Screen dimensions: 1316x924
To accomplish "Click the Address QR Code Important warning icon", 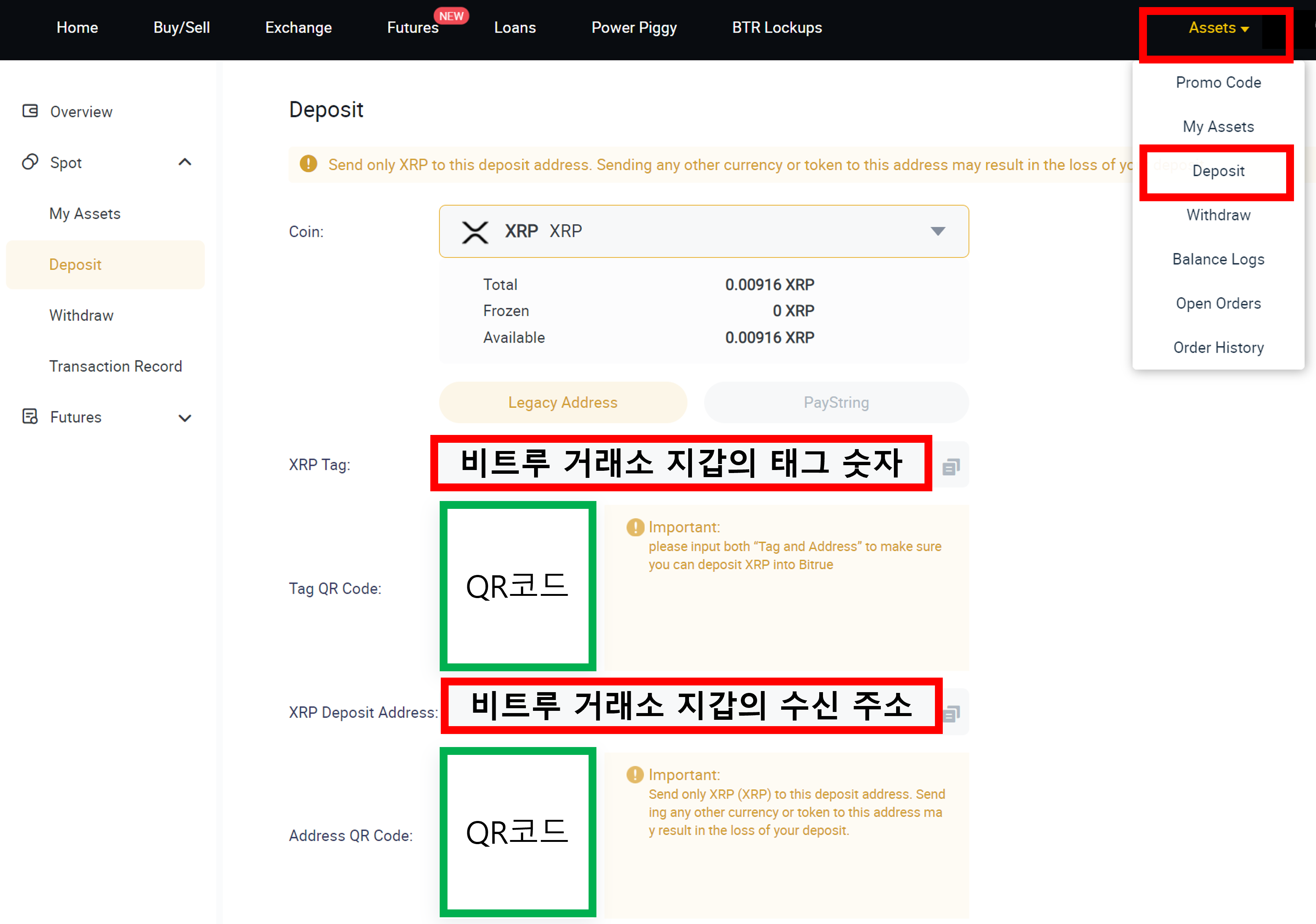I will point(635,774).
